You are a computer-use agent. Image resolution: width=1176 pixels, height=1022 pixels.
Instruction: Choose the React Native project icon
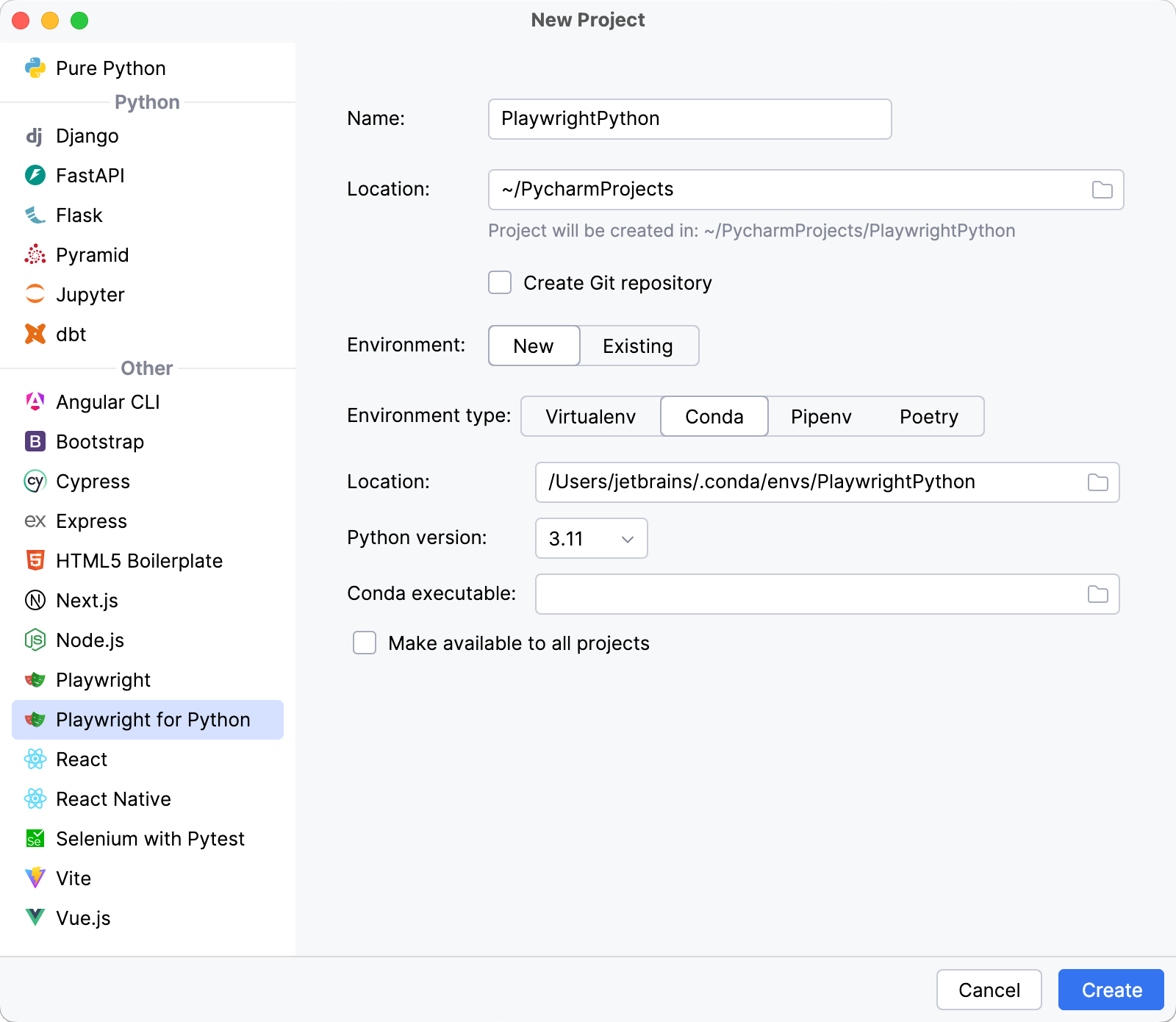click(x=35, y=798)
